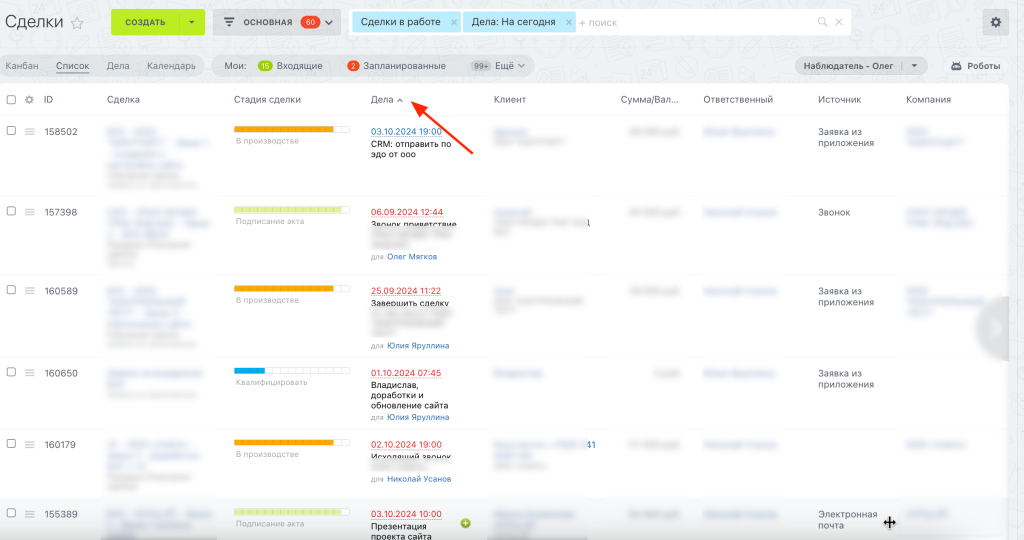Click the search magnifier icon
The image size is (1024, 540).
tap(823, 22)
